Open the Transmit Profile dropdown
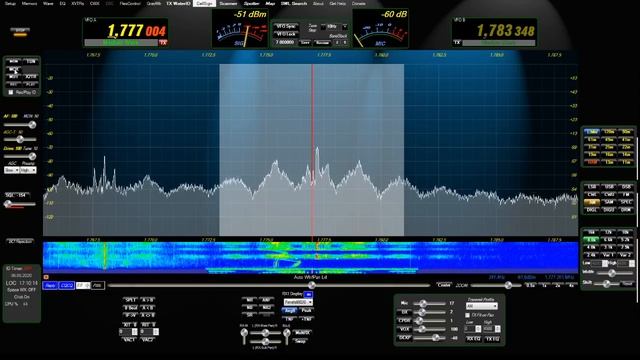This screenshot has height=360, width=640. (482, 306)
